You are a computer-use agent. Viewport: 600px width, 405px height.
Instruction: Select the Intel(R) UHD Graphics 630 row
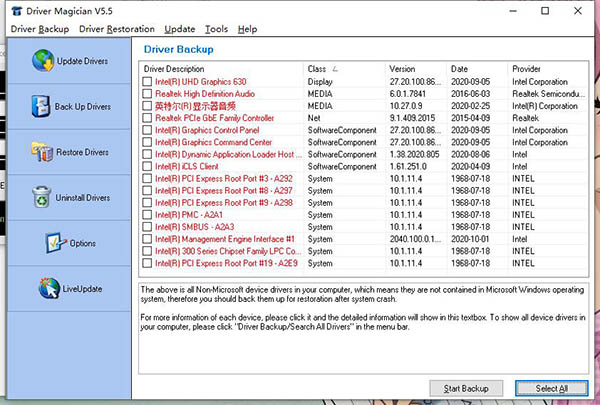pyautogui.click(x=364, y=82)
